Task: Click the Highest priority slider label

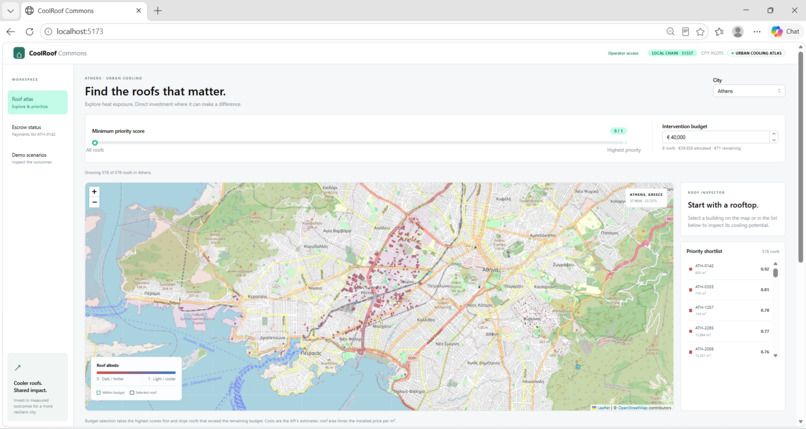Action: point(624,150)
